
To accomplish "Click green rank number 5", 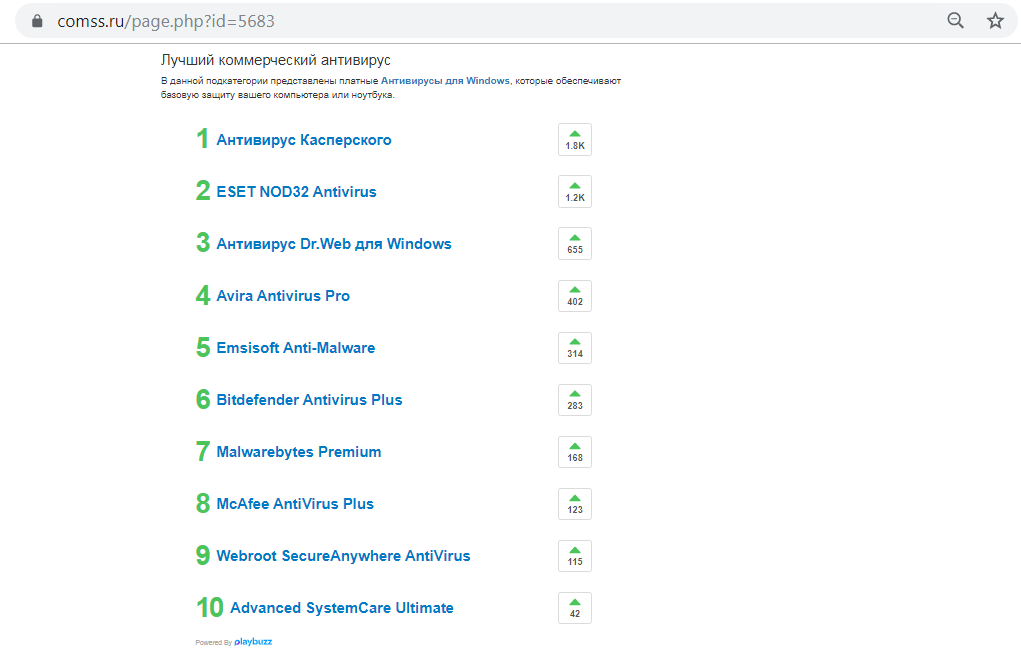I will (203, 347).
